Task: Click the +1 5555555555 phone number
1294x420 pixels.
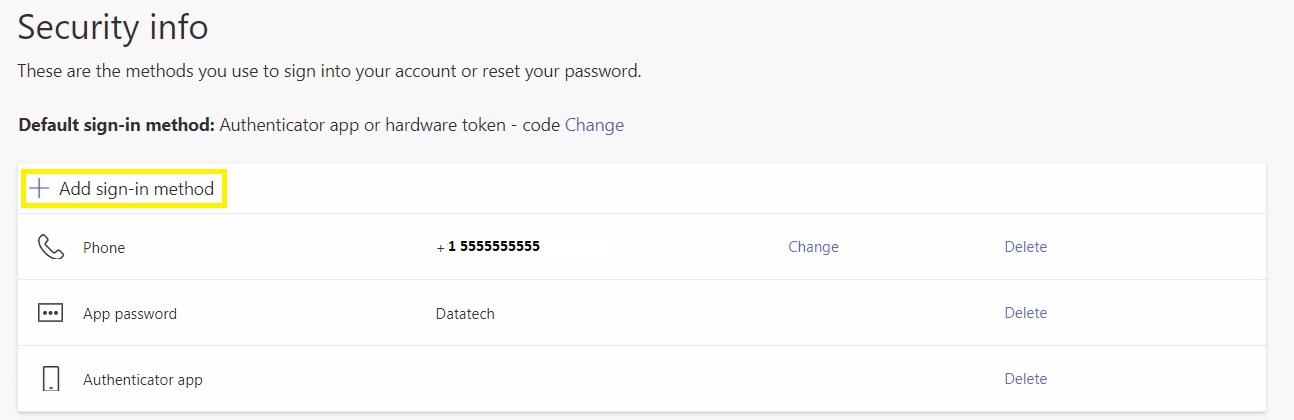Action: 488,247
